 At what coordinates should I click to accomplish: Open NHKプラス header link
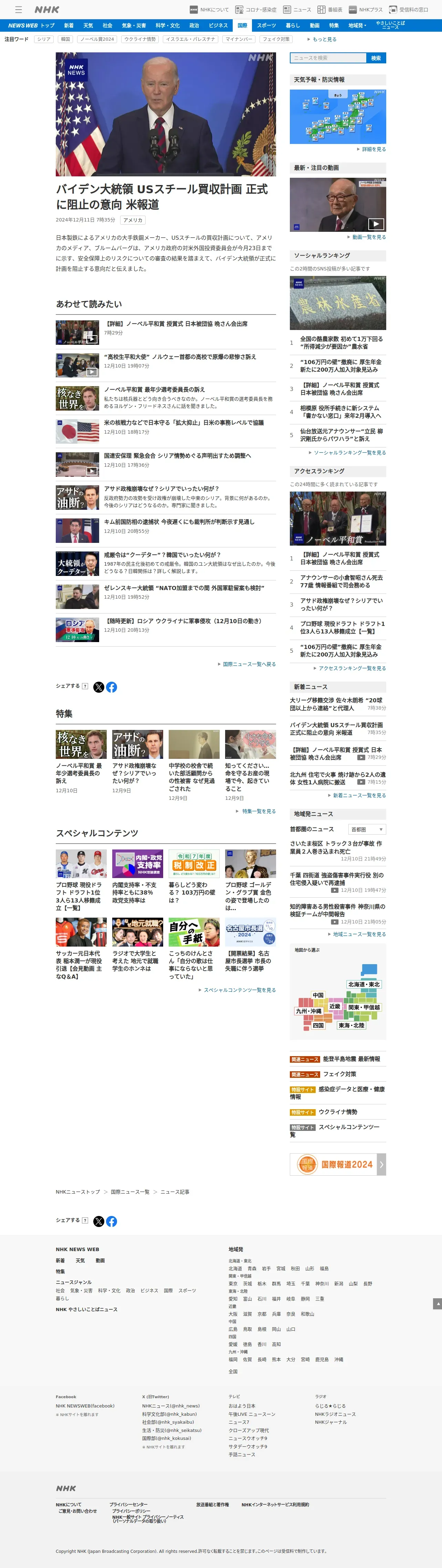point(365,10)
